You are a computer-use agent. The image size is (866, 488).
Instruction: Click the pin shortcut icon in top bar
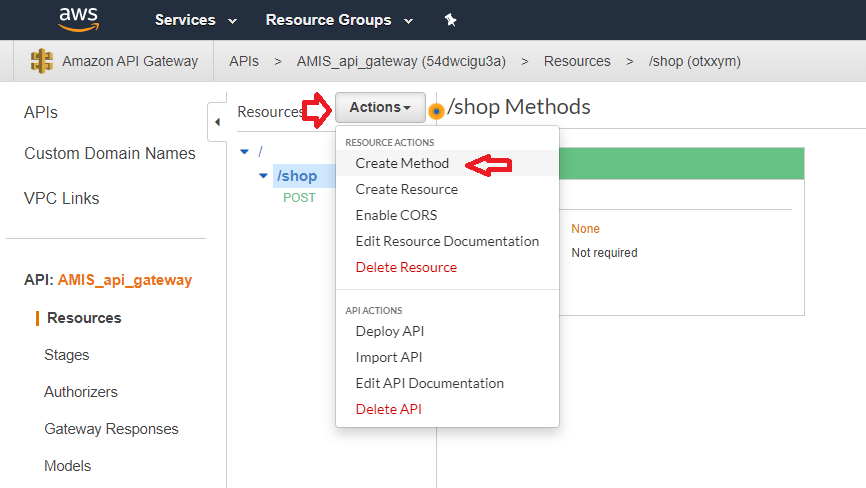pos(450,20)
